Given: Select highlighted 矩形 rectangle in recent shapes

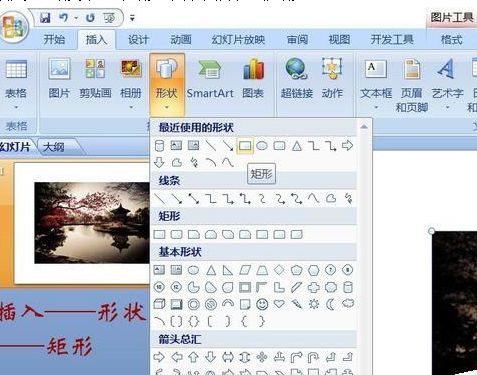Looking at the screenshot, I should [x=245, y=146].
